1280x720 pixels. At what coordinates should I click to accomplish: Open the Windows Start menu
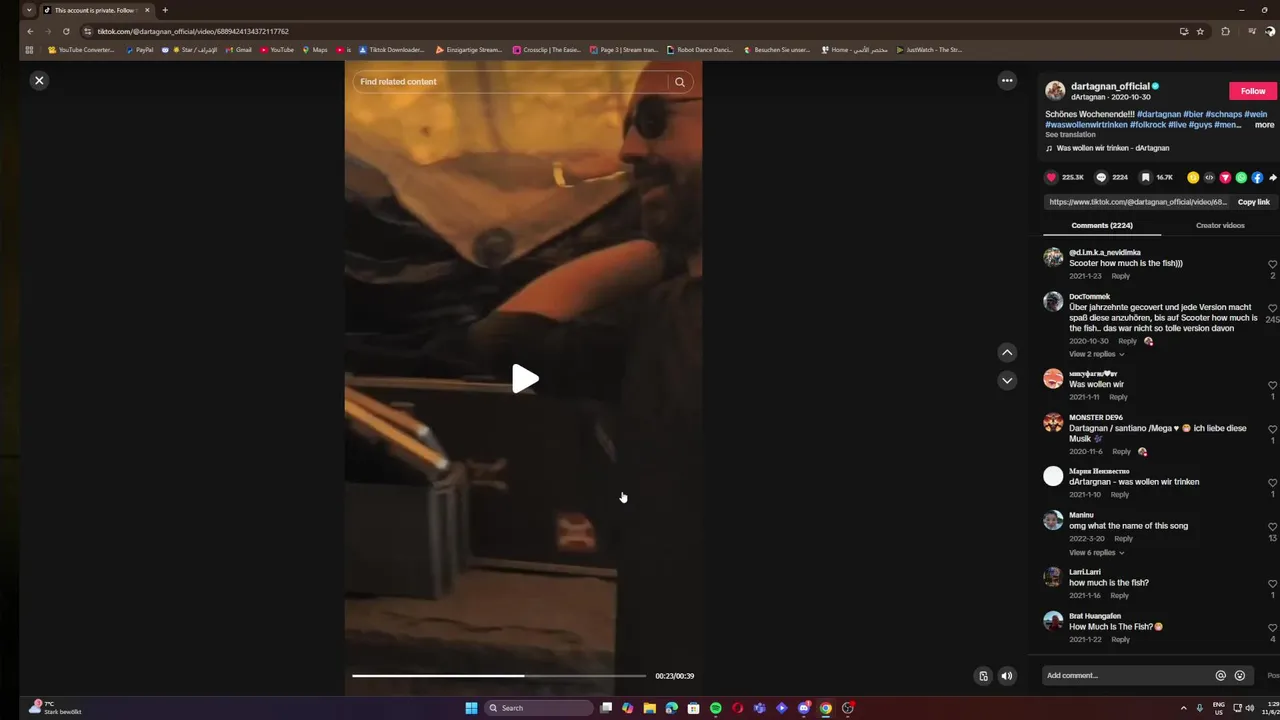point(471,708)
